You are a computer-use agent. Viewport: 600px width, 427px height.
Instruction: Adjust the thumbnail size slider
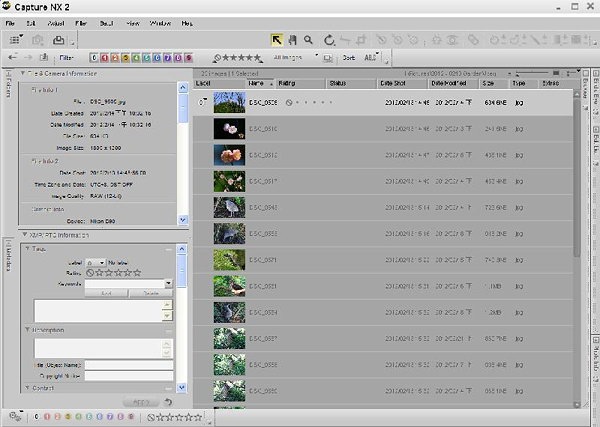pos(534,73)
